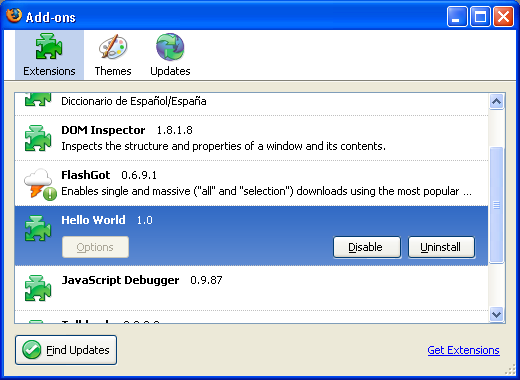Click the FlashGot cloud lightning icon
The width and height of the screenshot is (520, 380).
click(40, 184)
